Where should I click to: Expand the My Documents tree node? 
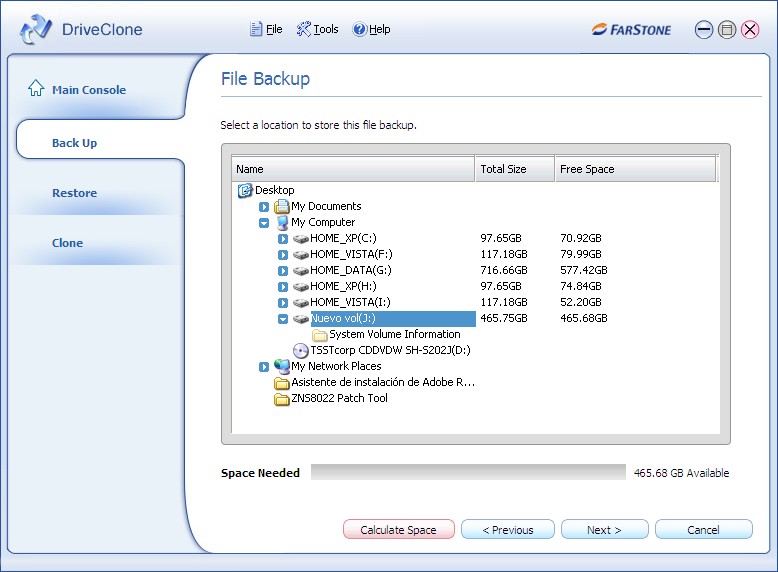click(x=264, y=207)
